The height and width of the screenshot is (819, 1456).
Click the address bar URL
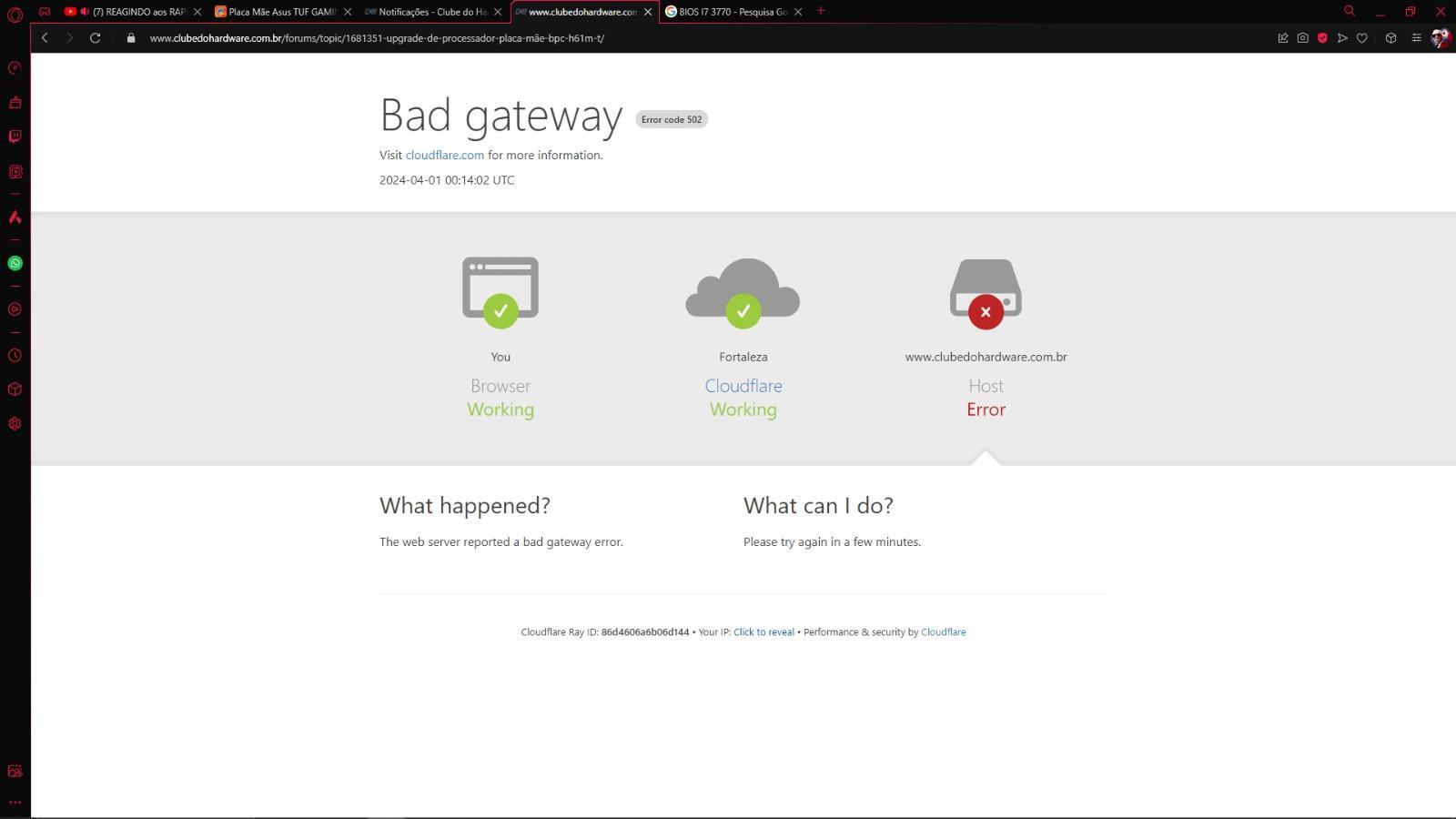pos(377,38)
